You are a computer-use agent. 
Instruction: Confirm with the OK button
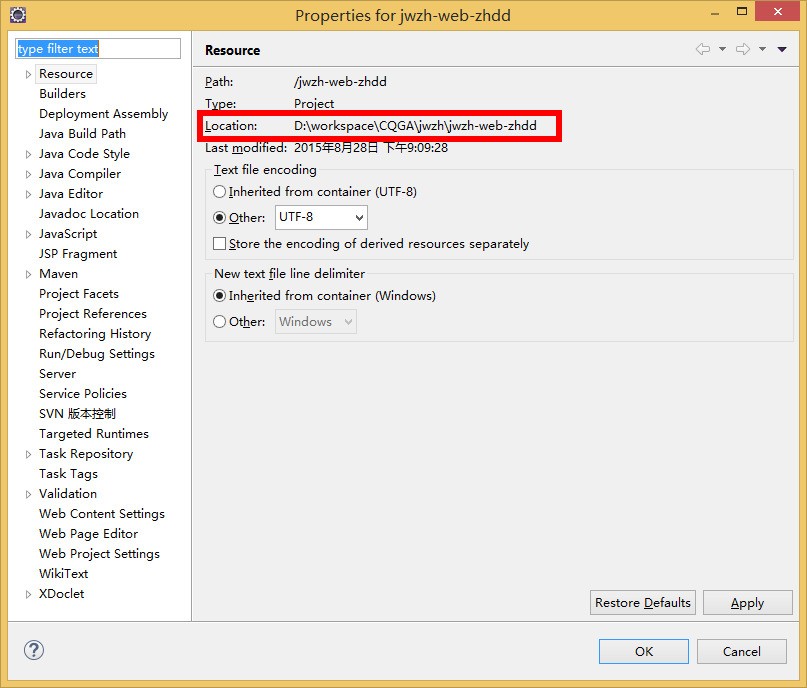(644, 651)
